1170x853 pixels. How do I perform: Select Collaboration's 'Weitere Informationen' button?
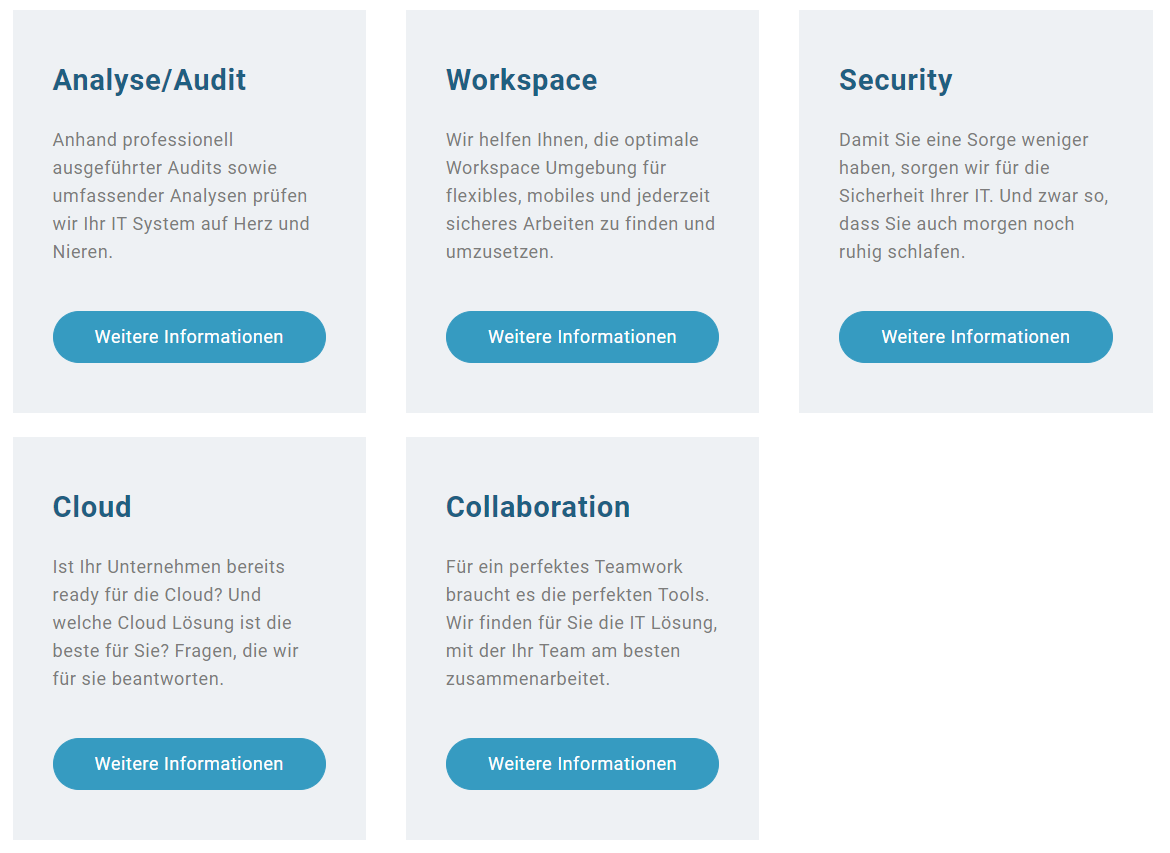point(582,764)
